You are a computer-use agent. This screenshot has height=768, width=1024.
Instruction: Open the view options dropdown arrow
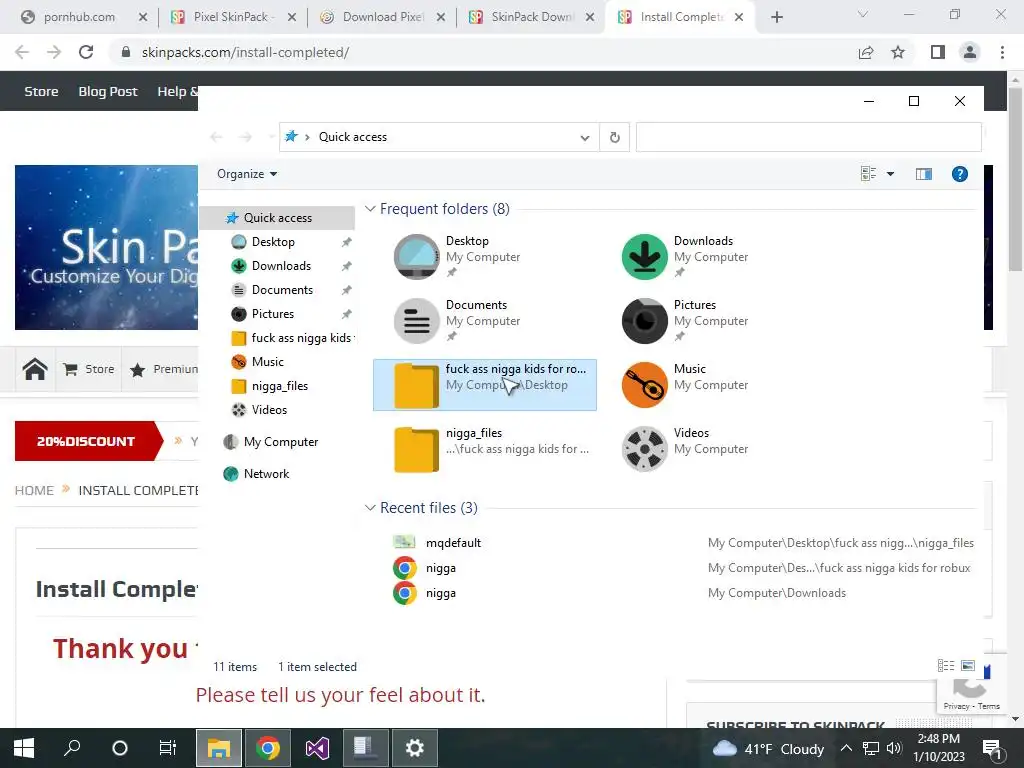point(890,174)
